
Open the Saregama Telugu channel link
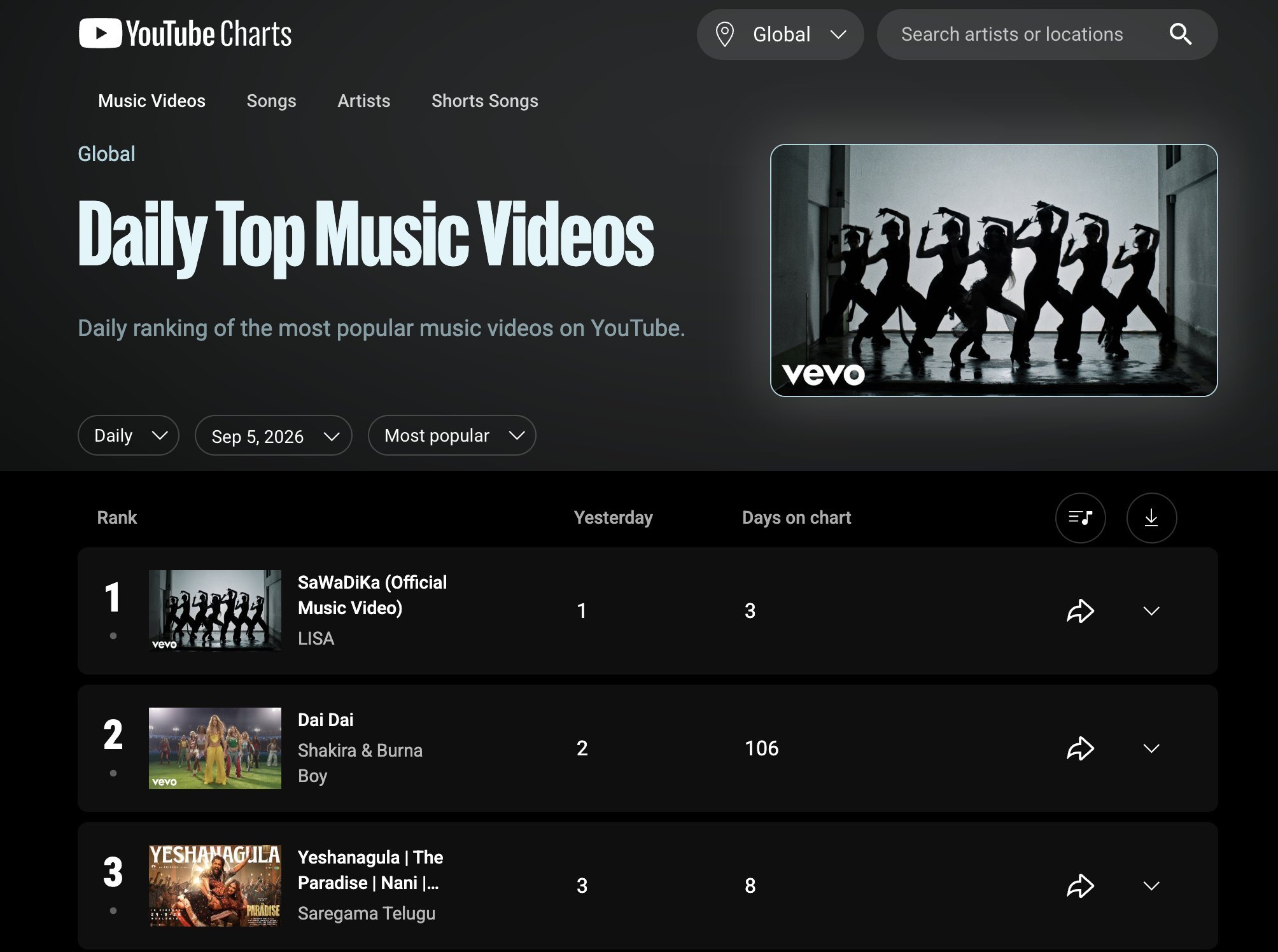pos(367,914)
